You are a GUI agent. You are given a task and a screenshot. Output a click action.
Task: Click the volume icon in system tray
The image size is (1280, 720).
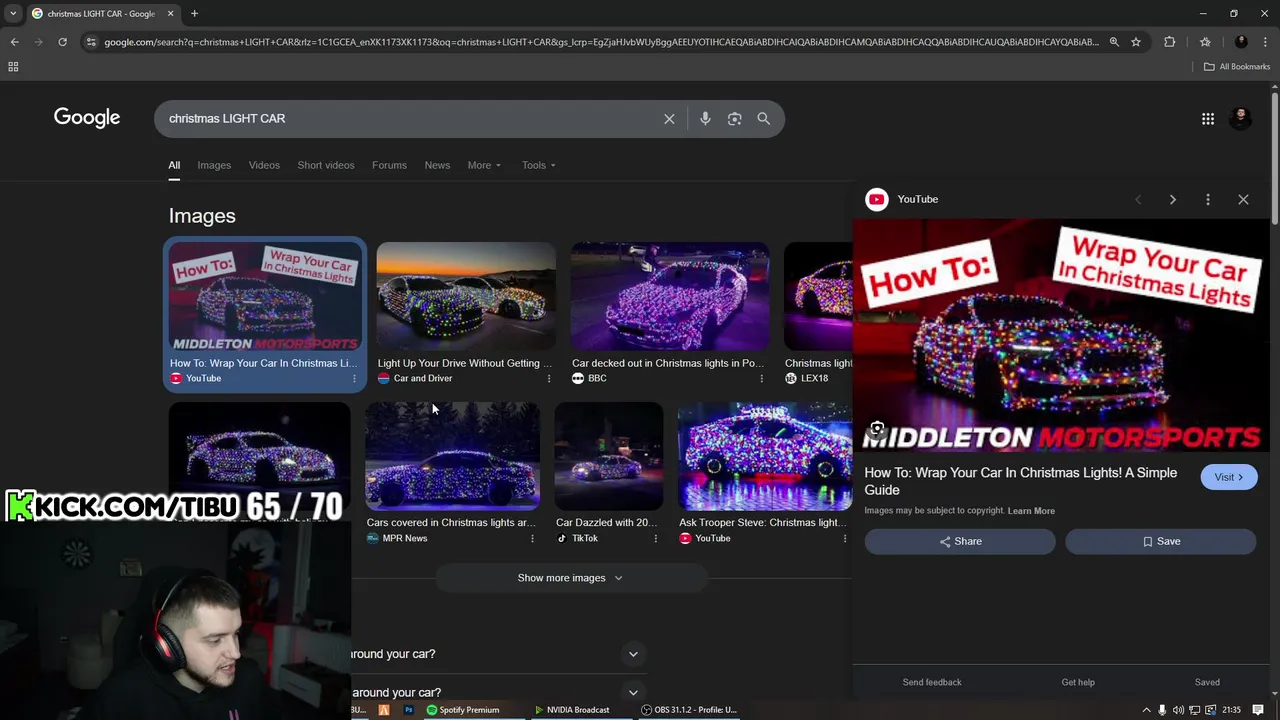[x=1178, y=710]
